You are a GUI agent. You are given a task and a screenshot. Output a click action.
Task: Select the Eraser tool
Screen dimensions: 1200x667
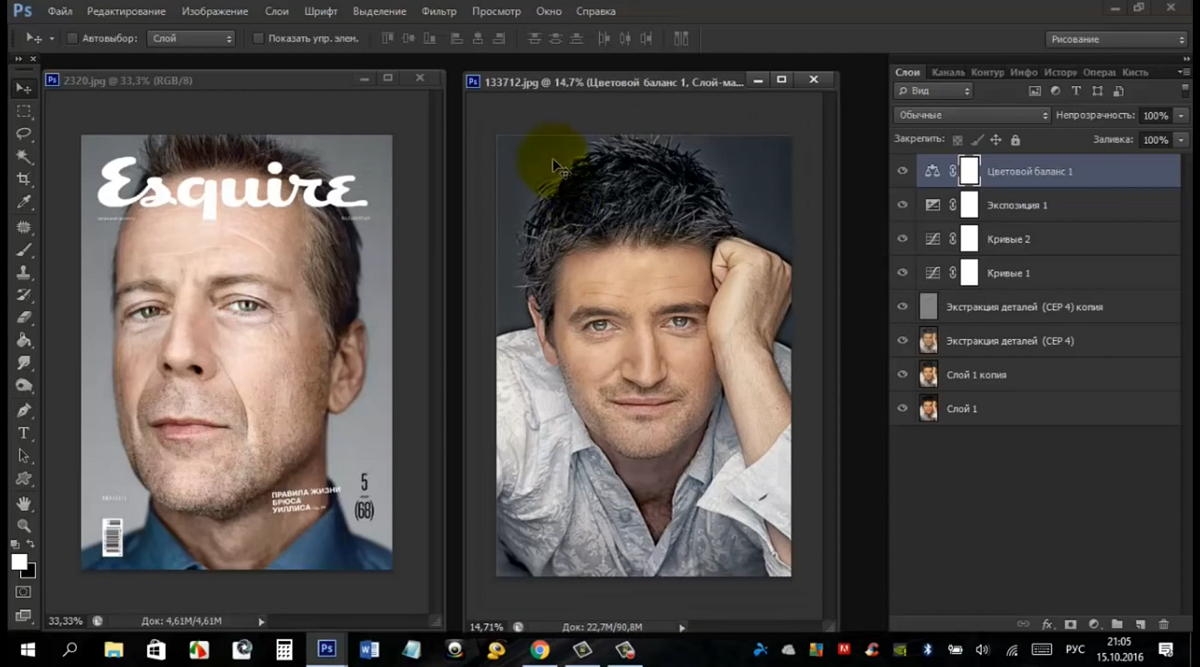pyautogui.click(x=24, y=318)
